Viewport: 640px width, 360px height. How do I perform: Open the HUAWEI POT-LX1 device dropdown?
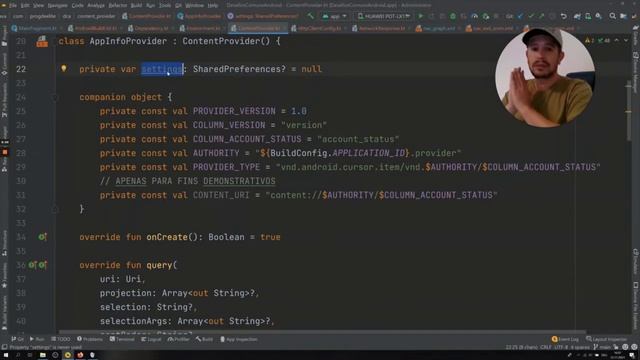point(384,16)
